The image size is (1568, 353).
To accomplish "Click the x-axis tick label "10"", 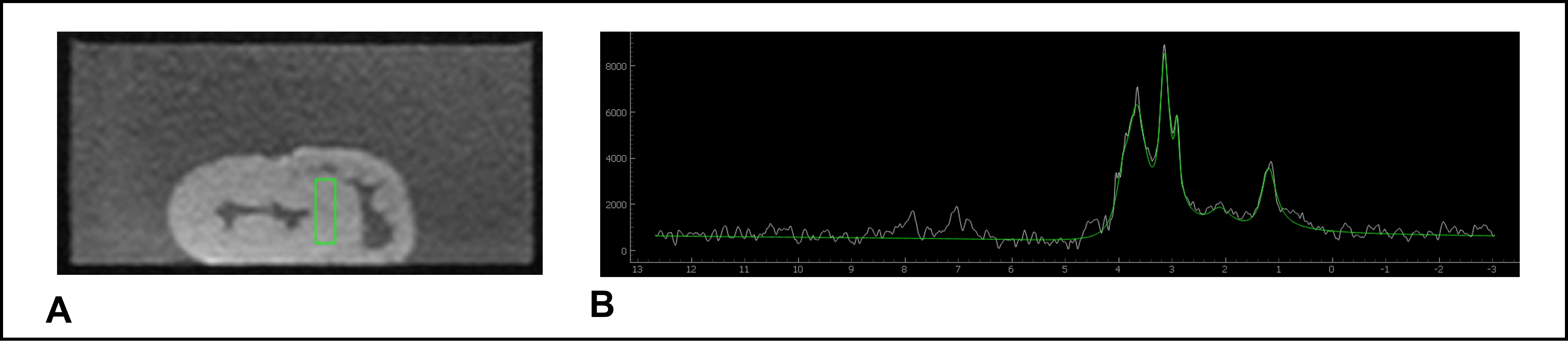I will point(798,270).
